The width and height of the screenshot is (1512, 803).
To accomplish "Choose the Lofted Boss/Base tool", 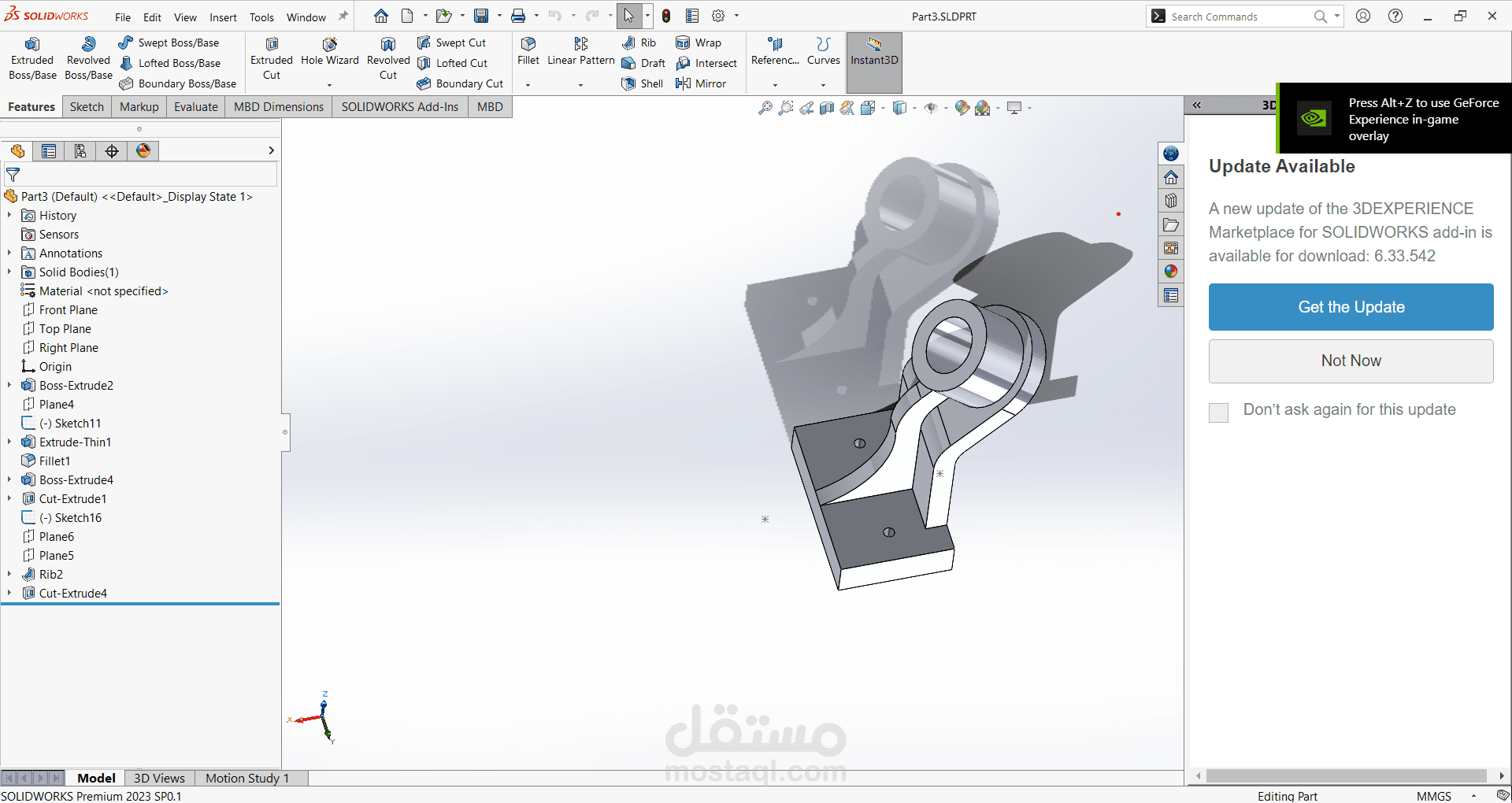I will pos(170,63).
